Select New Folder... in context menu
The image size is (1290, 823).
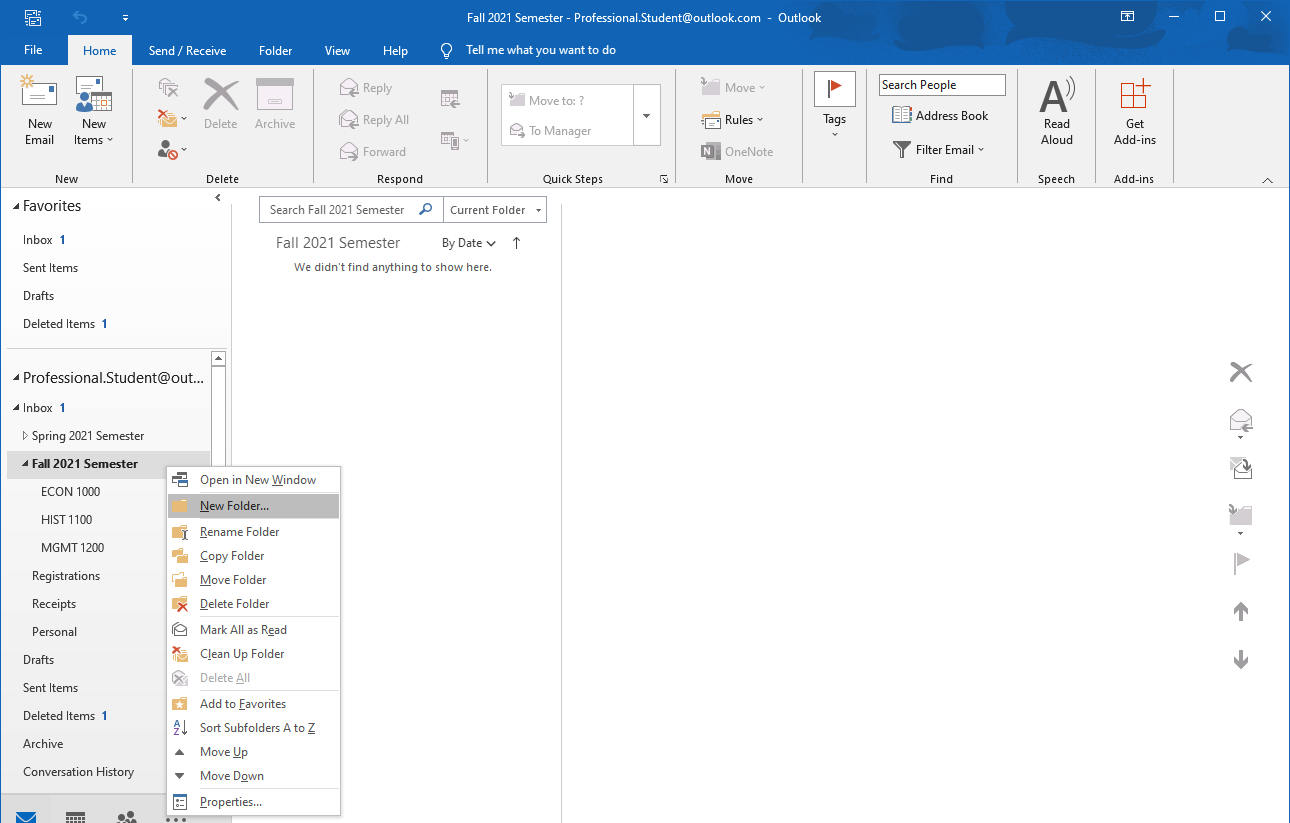[254, 506]
